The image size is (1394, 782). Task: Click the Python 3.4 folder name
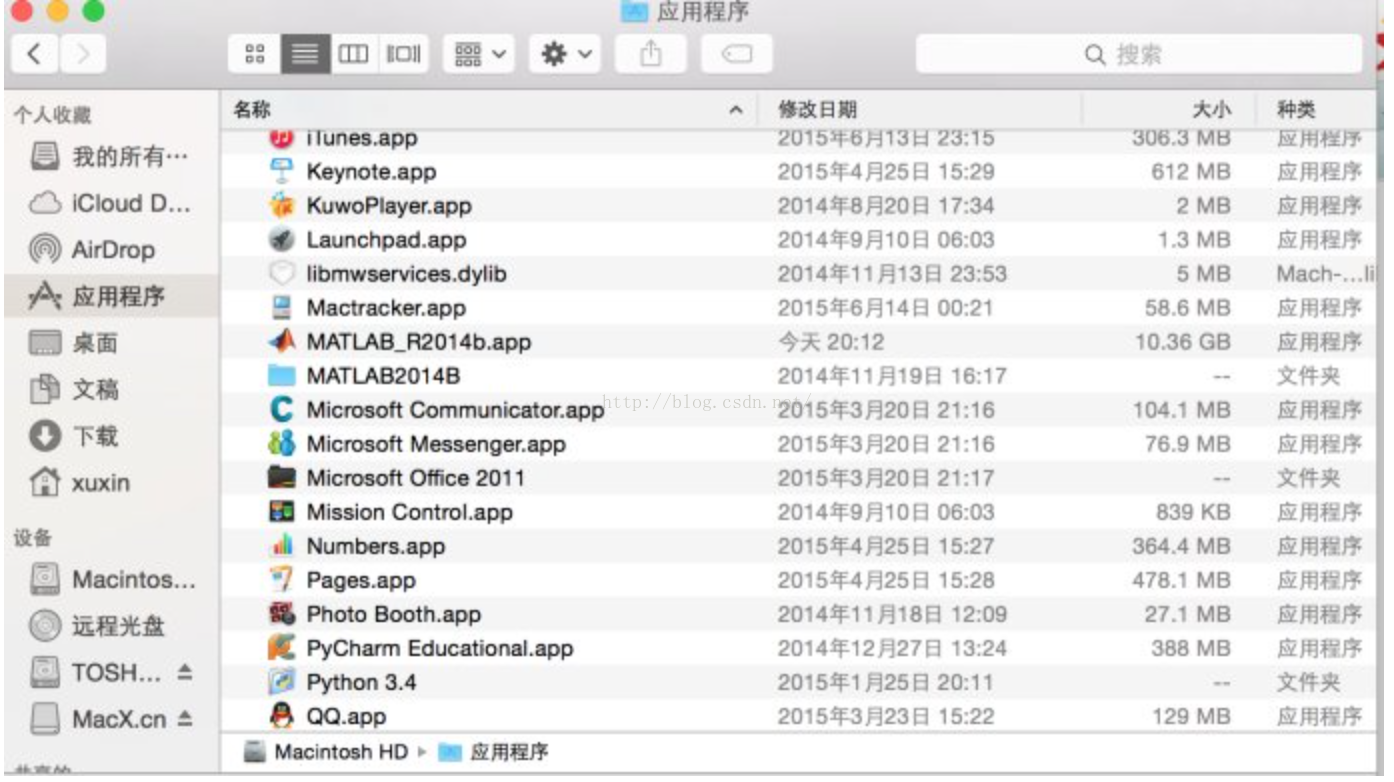click(x=361, y=682)
